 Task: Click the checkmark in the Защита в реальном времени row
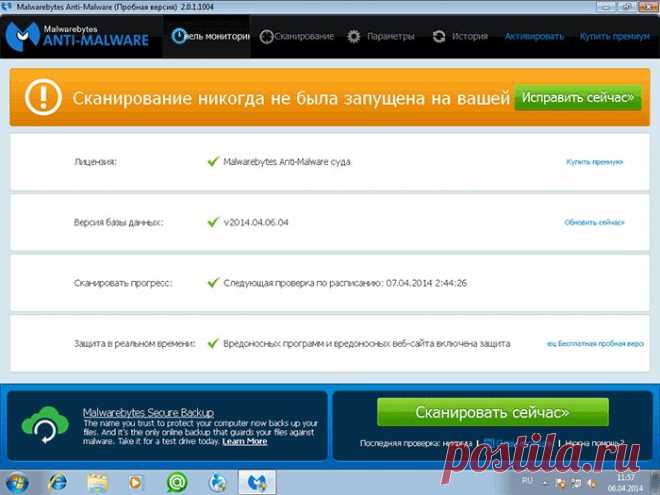pos(213,343)
